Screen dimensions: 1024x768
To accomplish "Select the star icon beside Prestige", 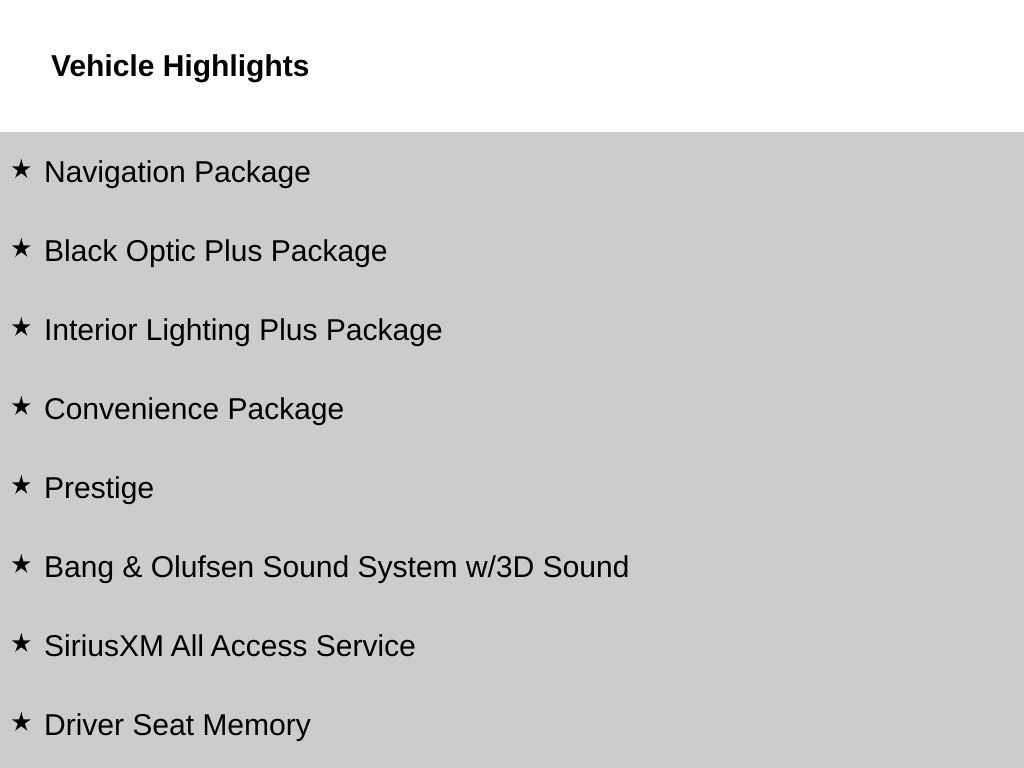I will point(21,485).
